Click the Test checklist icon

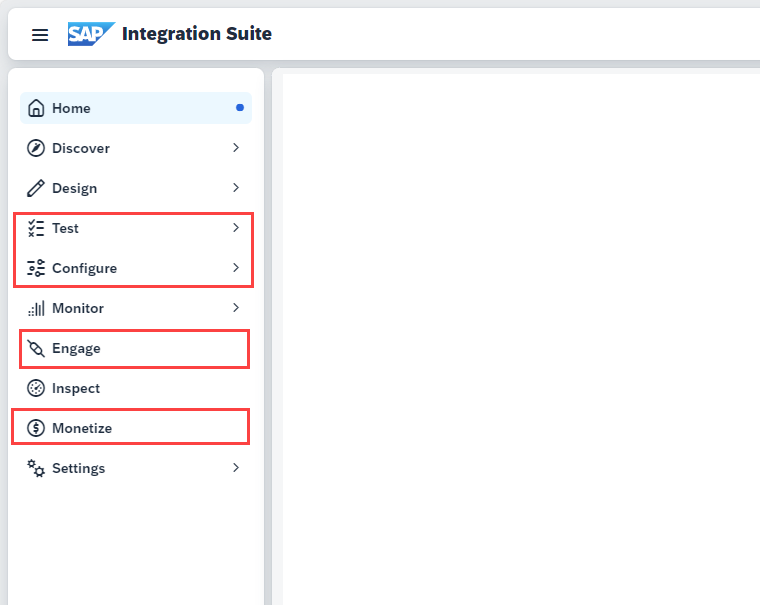pyautogui.click(x=36, y=228)
